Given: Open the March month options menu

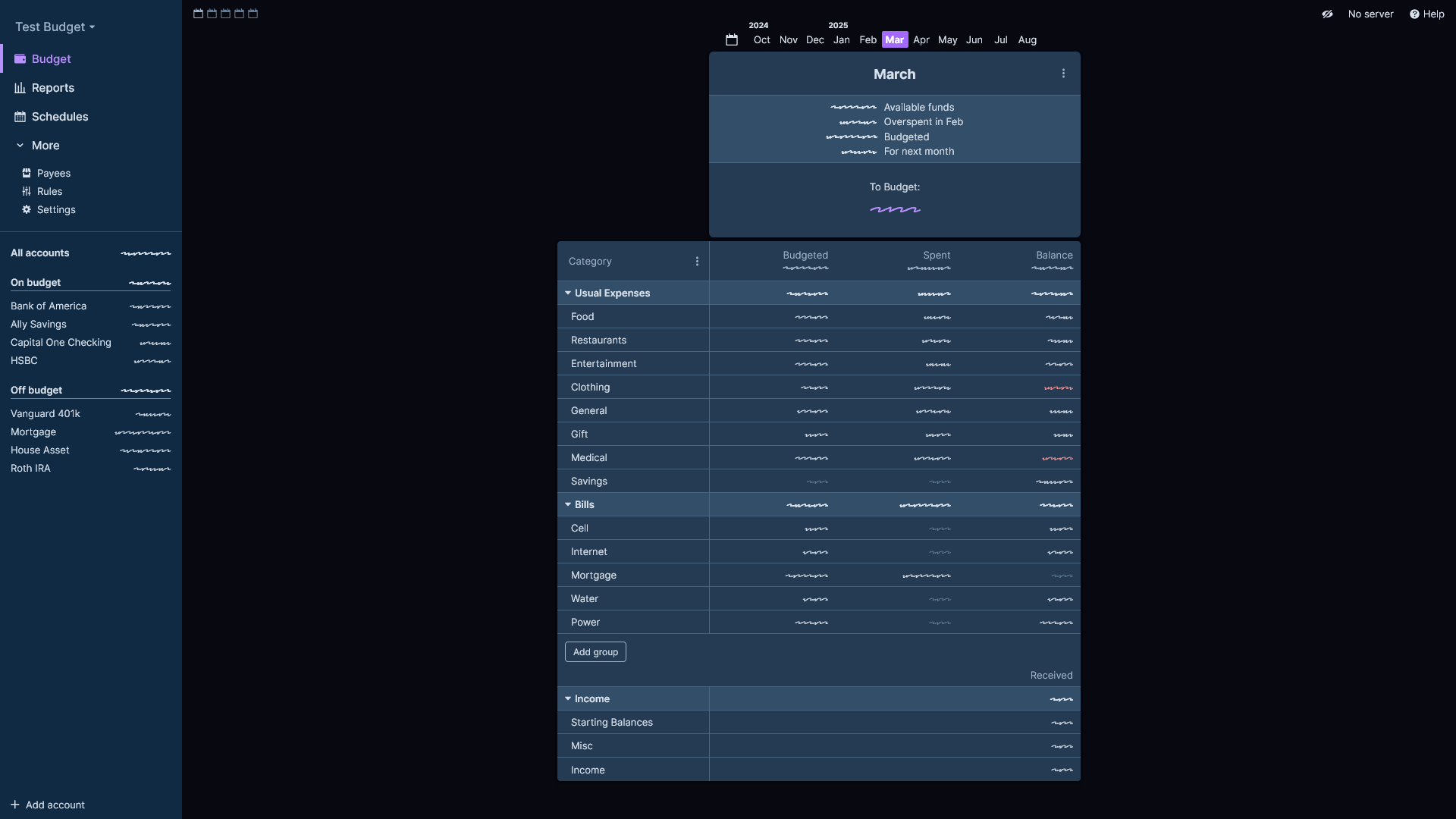Looking at the screenshot, I should point(1063,74).
